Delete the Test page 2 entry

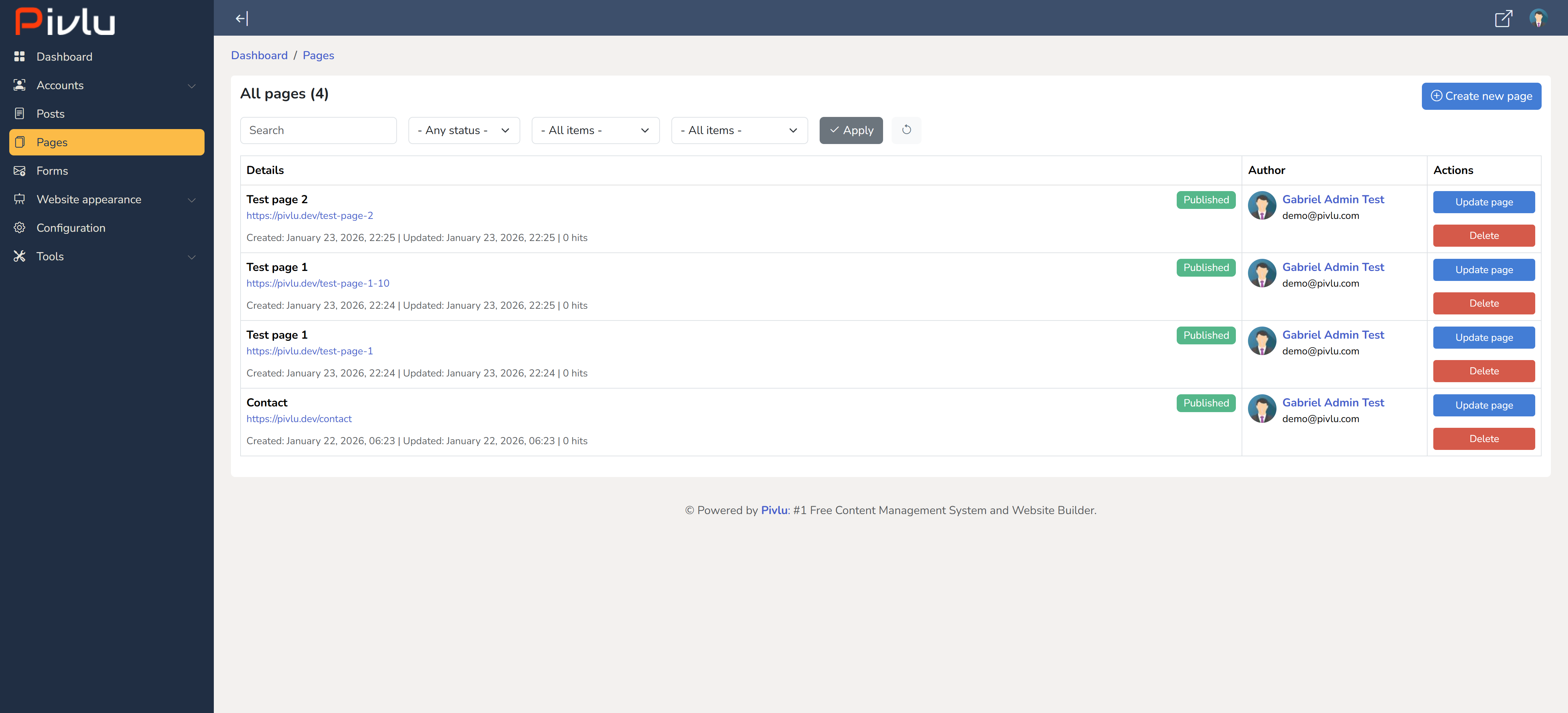pyautogui.click(x=1484, y=236)
